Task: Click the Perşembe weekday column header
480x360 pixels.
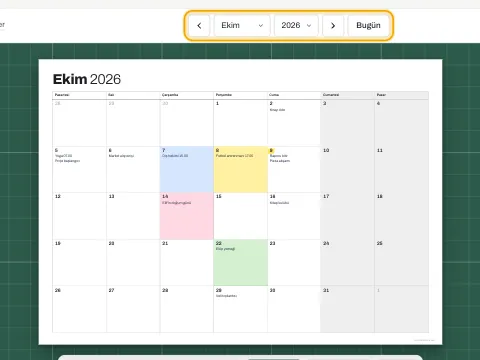Action: (x=240, y=95)
